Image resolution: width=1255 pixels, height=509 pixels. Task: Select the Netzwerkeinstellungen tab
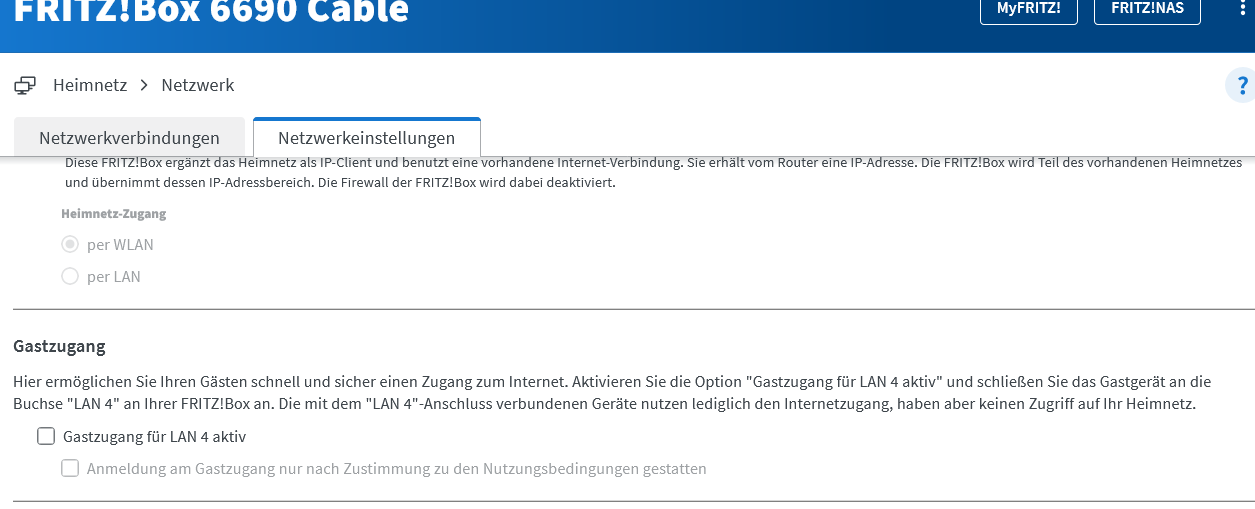pos(367,138)
